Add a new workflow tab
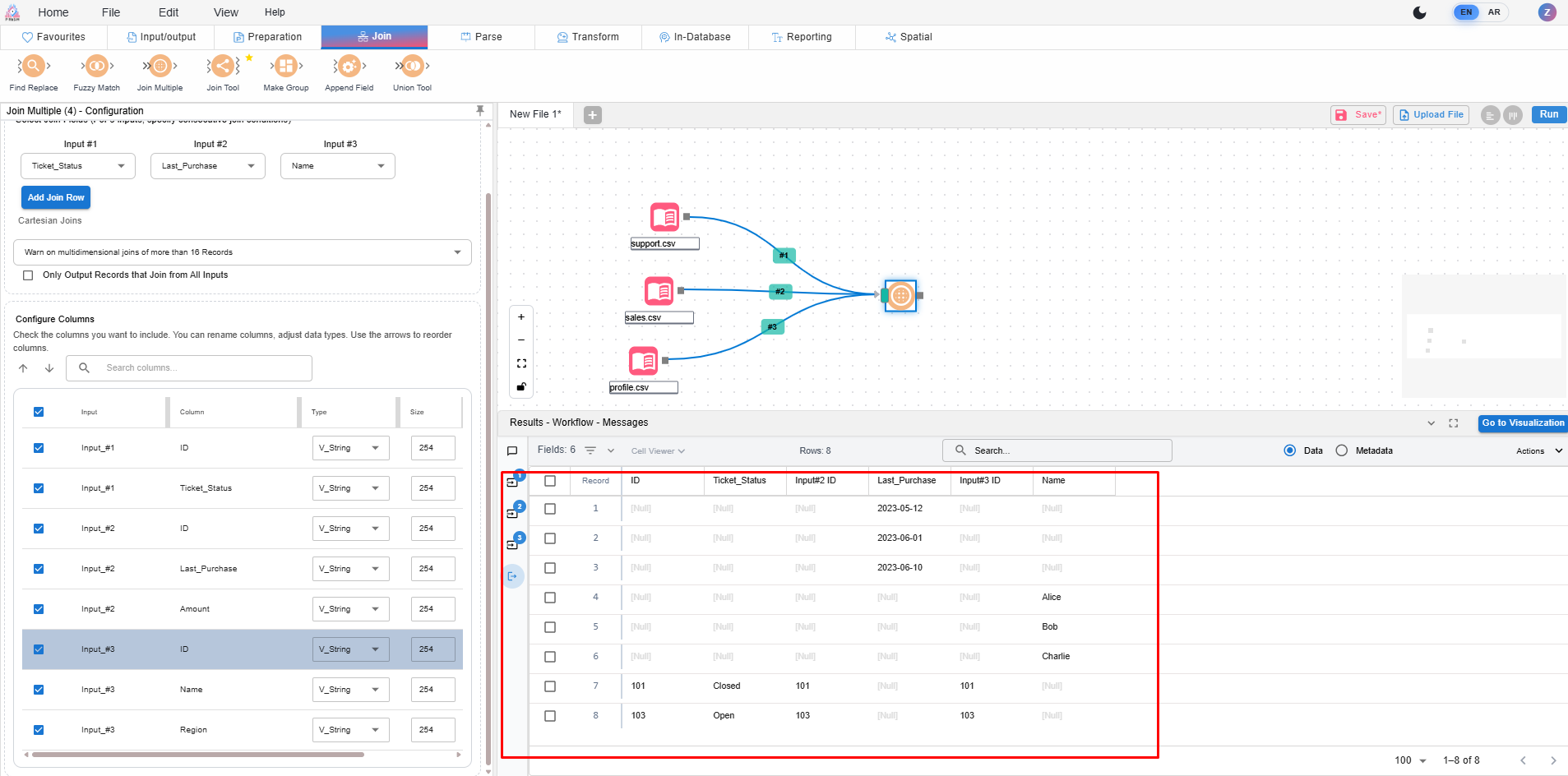1568x776 pixels. click(592, 115)
